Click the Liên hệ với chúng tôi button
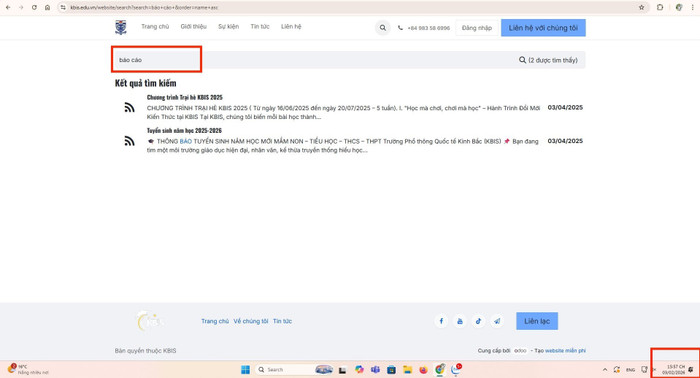This screenshot has height=378, width=700. coord(543,28)
